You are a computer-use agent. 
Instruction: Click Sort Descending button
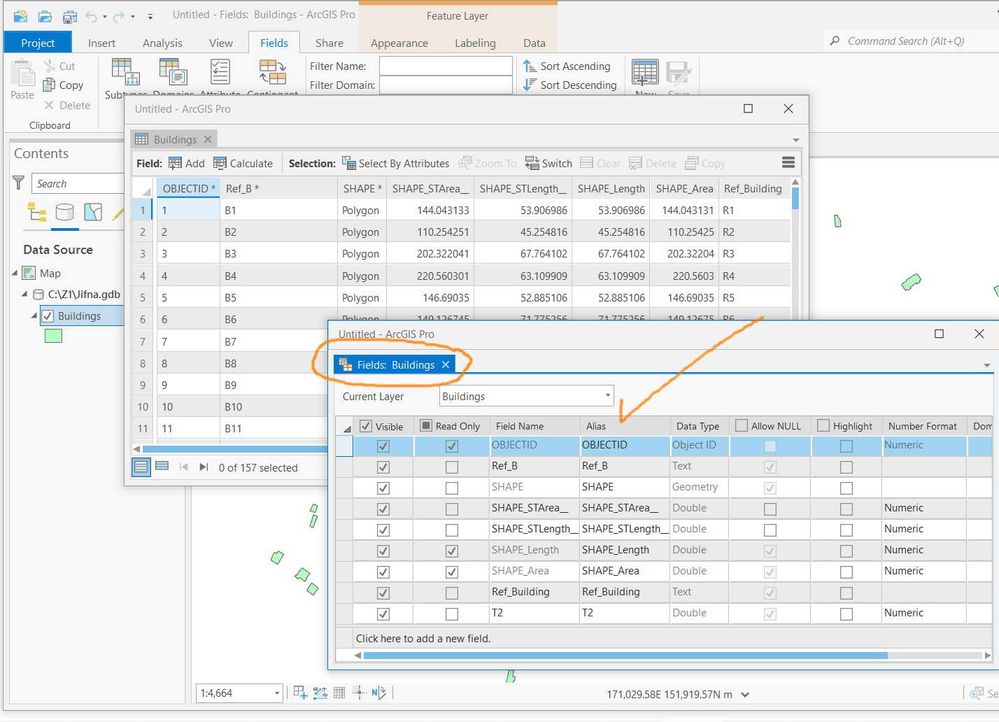point(570,85)
